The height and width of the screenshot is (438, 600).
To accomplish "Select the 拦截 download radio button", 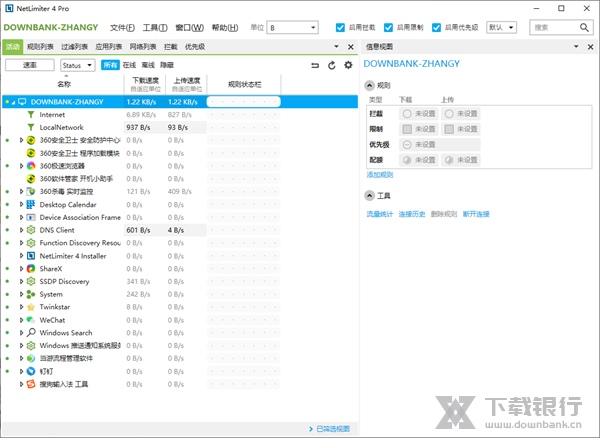I will pyautogui.click(x=407, y=114).
